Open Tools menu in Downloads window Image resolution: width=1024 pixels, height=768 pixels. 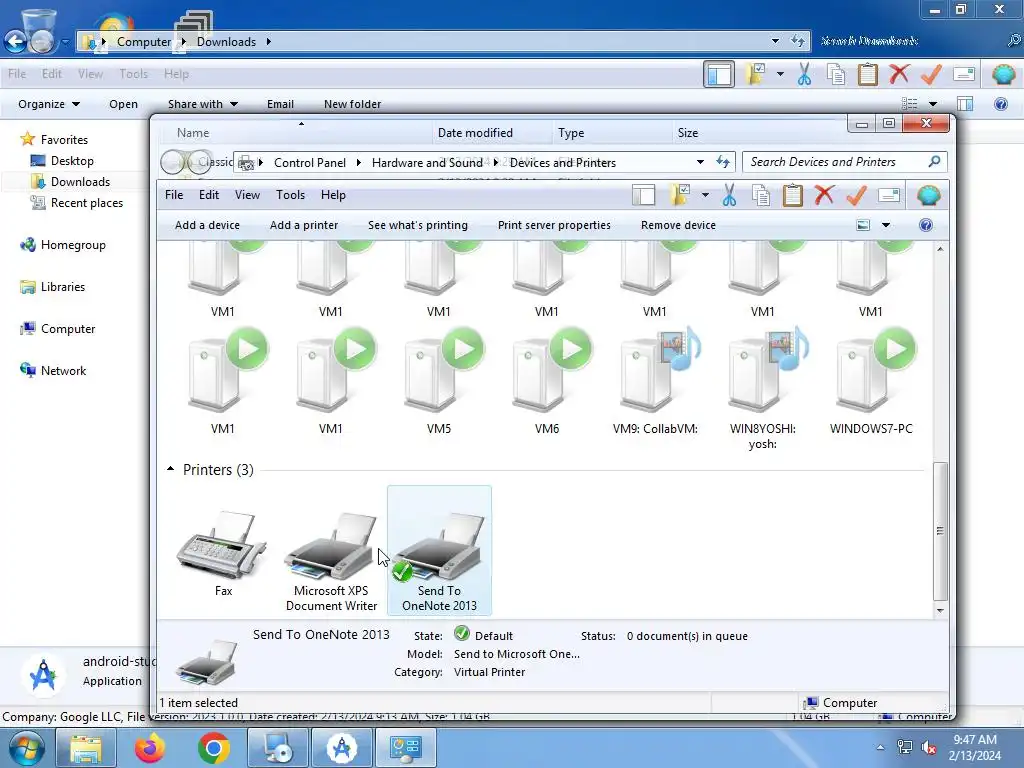click(x=133, y=74)
